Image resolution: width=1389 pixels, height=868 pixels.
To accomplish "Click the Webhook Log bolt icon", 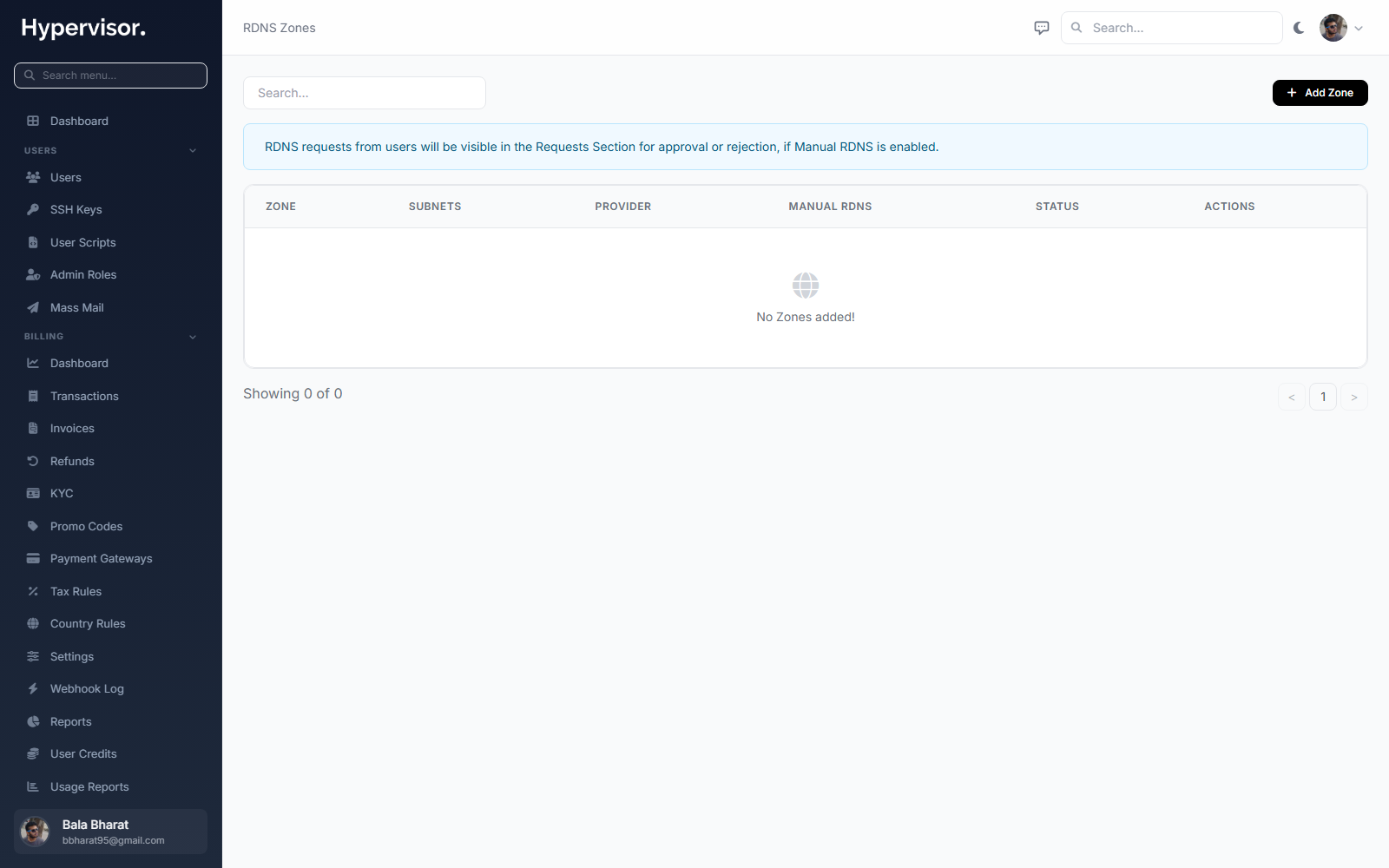I will tap(33, 688).
